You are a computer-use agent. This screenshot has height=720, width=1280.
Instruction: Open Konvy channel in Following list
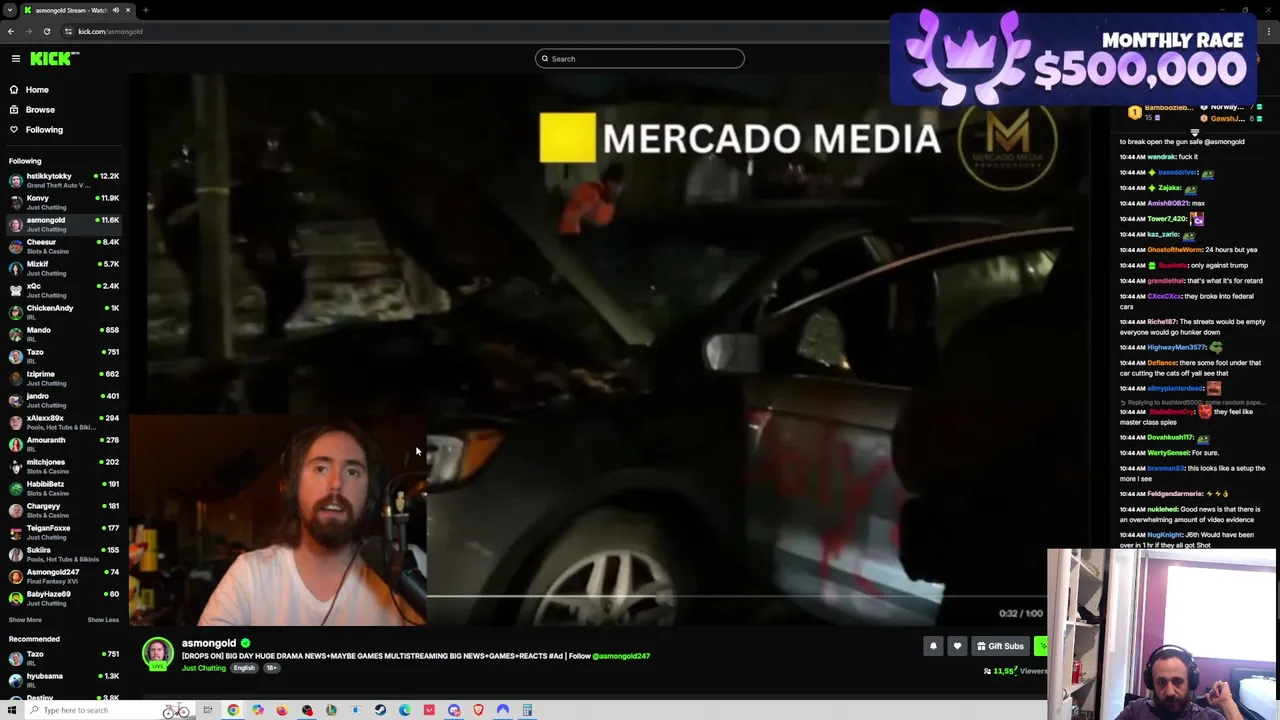(62, 202)
